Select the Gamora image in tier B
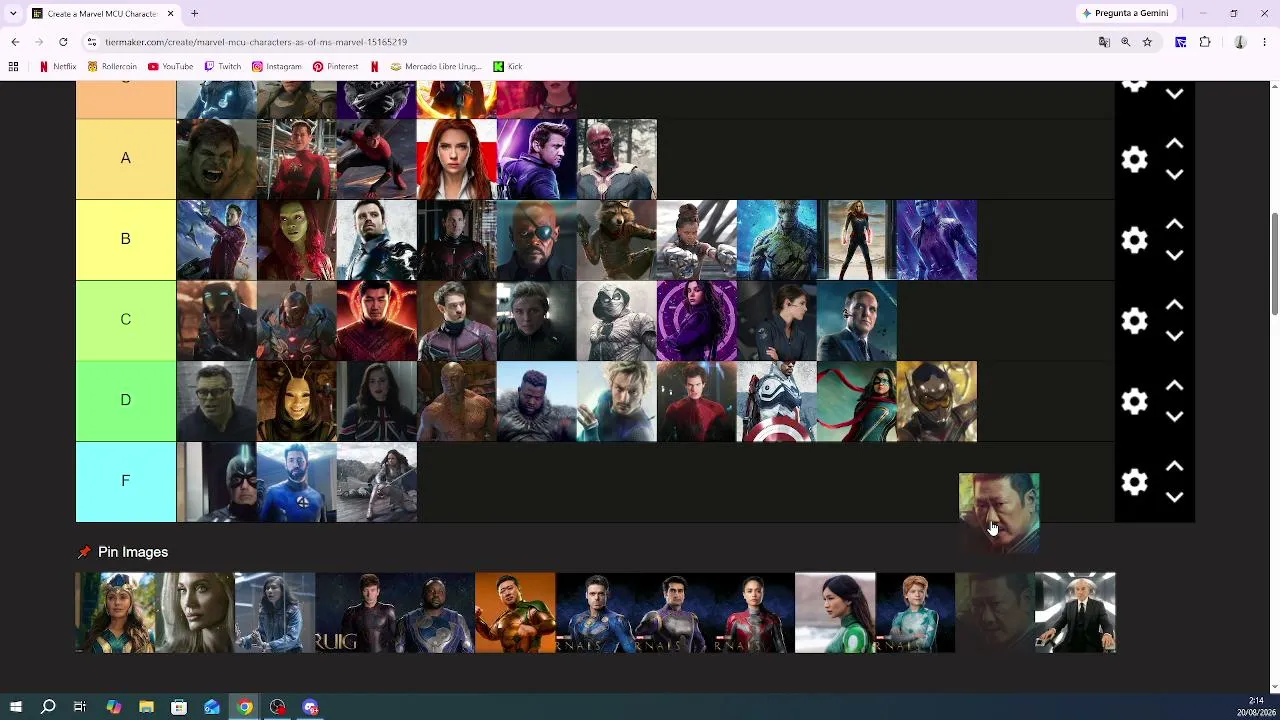1280x720 pixels. tap(297, 240)
